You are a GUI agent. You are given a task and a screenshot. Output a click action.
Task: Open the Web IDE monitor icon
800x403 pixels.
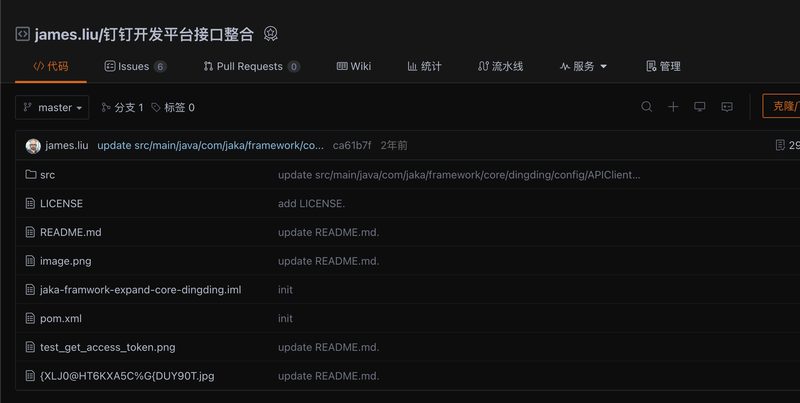pyautogui.click(x=699, y=107)
